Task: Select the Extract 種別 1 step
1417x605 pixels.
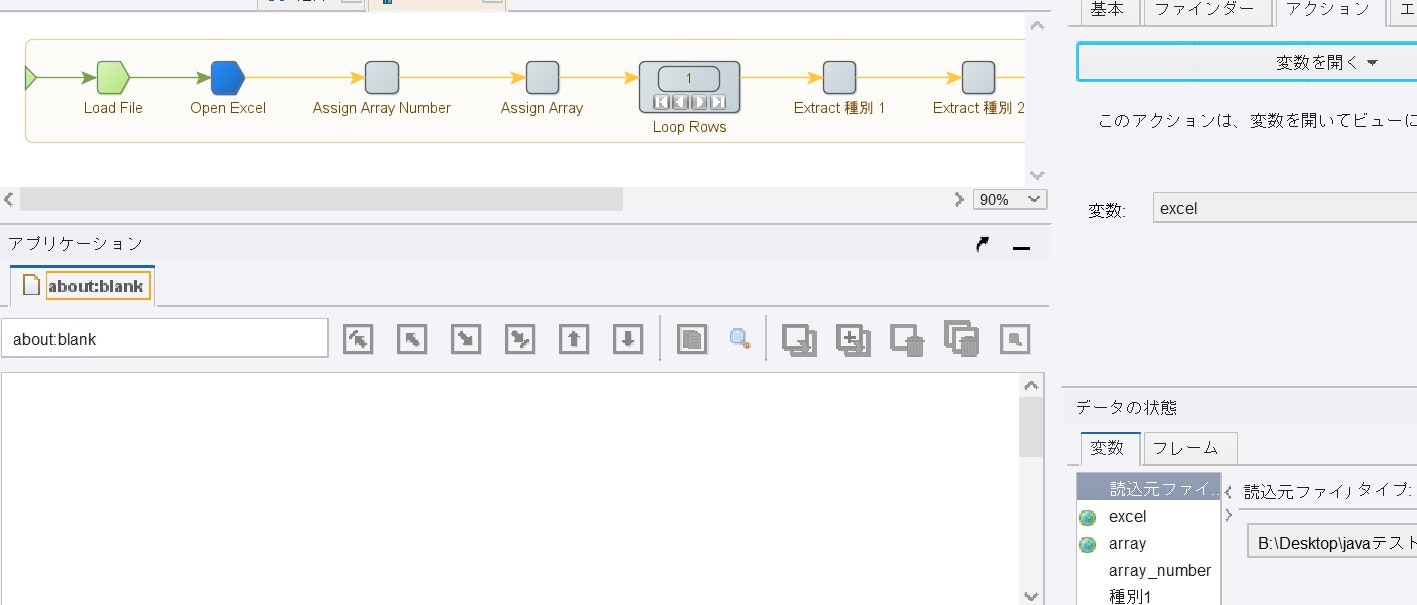Action: click(839, 77)
